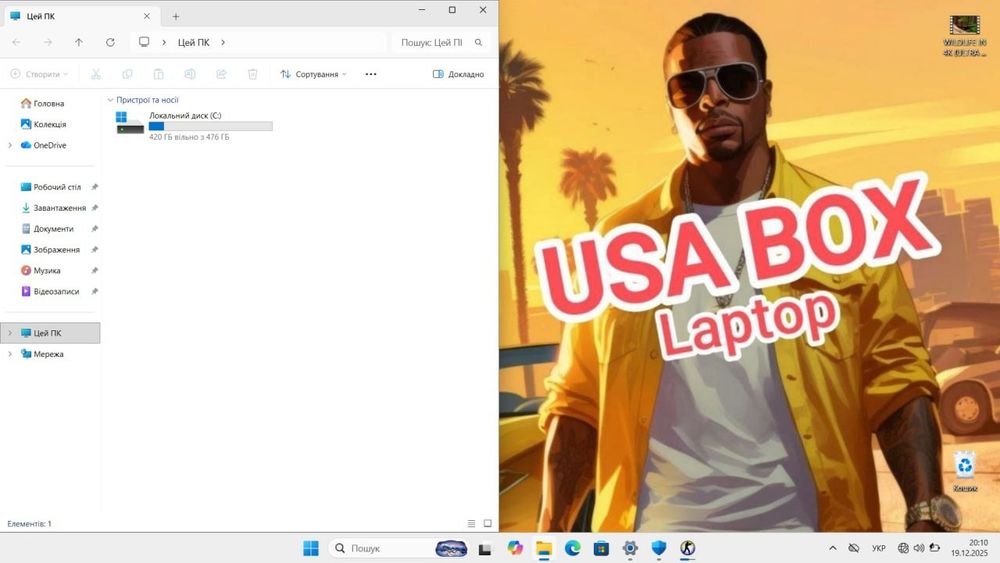Open Microsoft Store from the taskbar
1000x563 pixels.
click(601, 548)
